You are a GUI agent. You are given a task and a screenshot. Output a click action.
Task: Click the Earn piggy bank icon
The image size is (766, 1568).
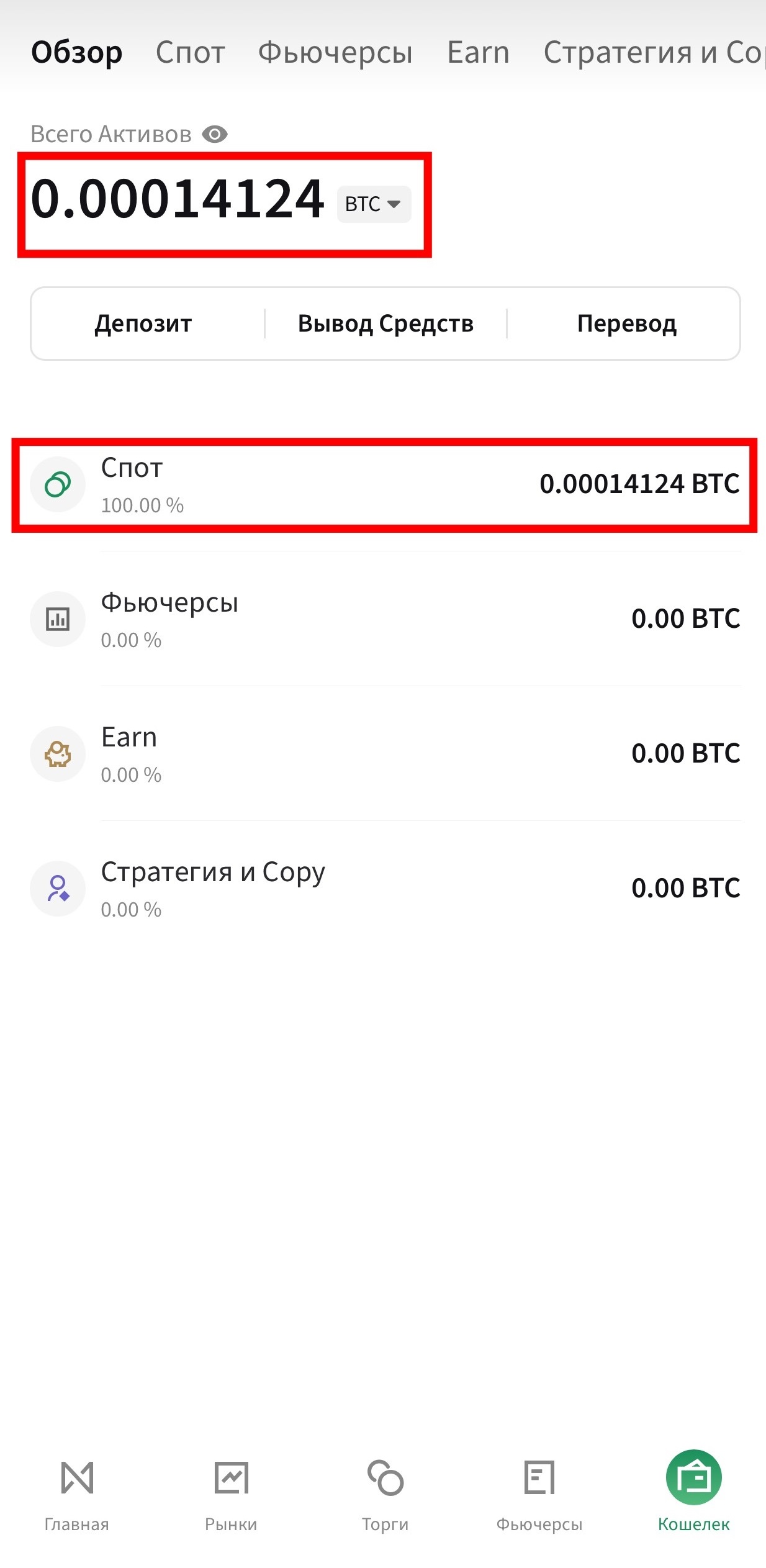58,754
